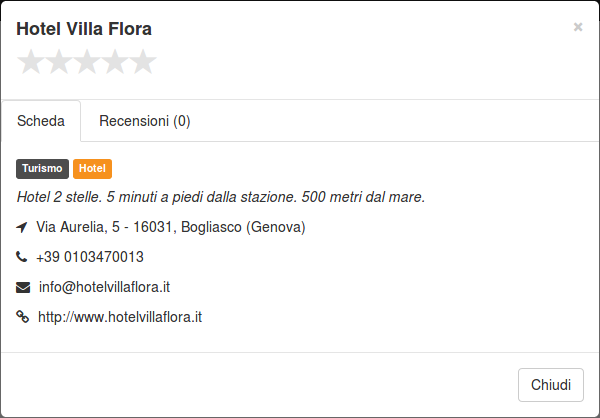Screen dimensions: 600x418
Task: Click the chain link icon
Action: (23, 317)
